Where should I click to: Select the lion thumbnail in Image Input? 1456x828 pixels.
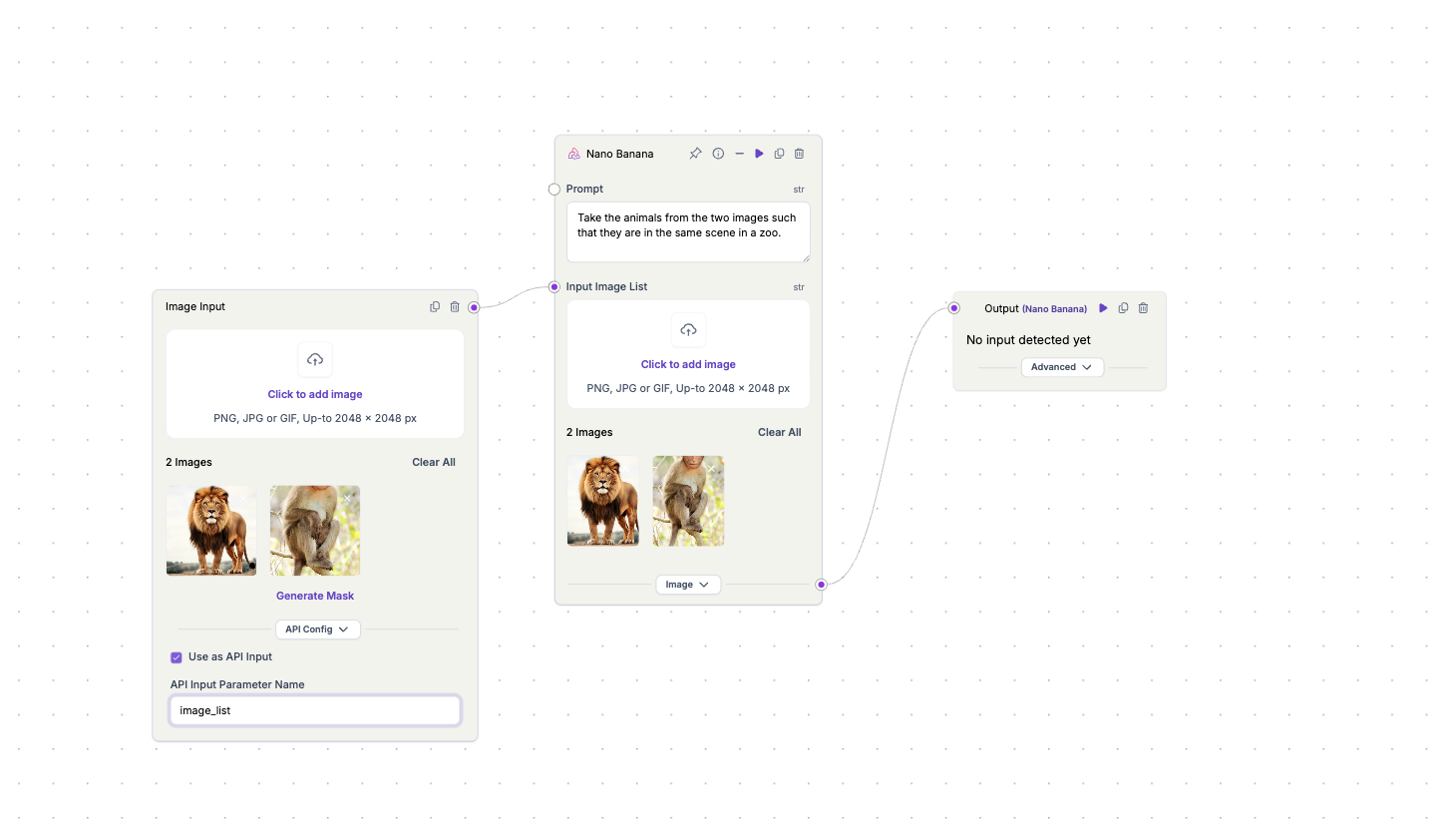211,531
